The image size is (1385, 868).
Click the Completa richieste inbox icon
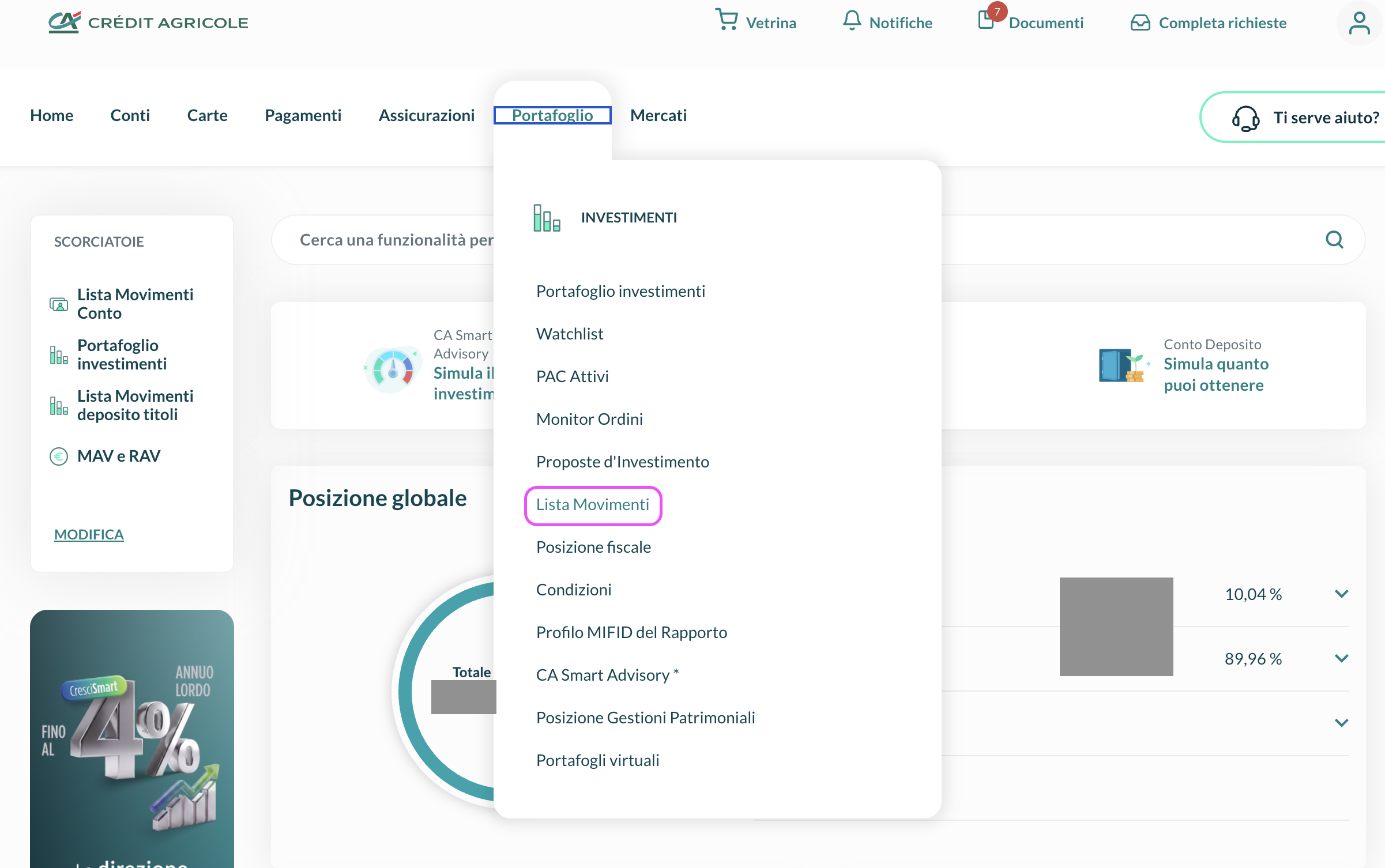click(x=1140, y=22)
